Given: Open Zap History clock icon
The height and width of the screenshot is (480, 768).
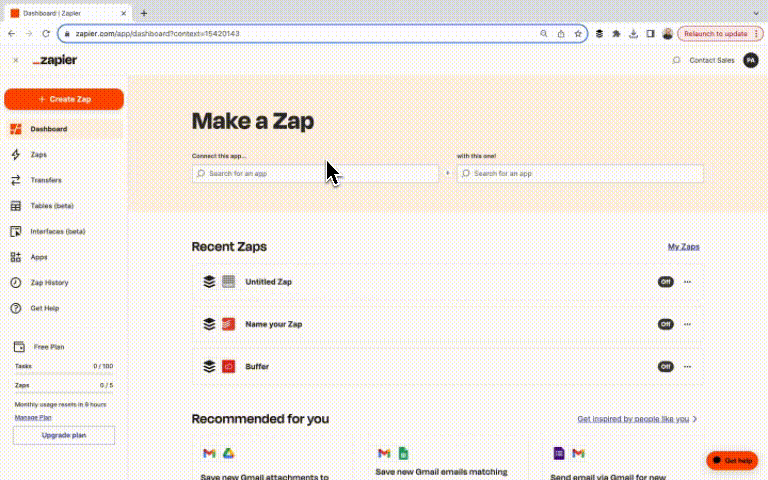Looking at the screenshot, I should point(16,283).
